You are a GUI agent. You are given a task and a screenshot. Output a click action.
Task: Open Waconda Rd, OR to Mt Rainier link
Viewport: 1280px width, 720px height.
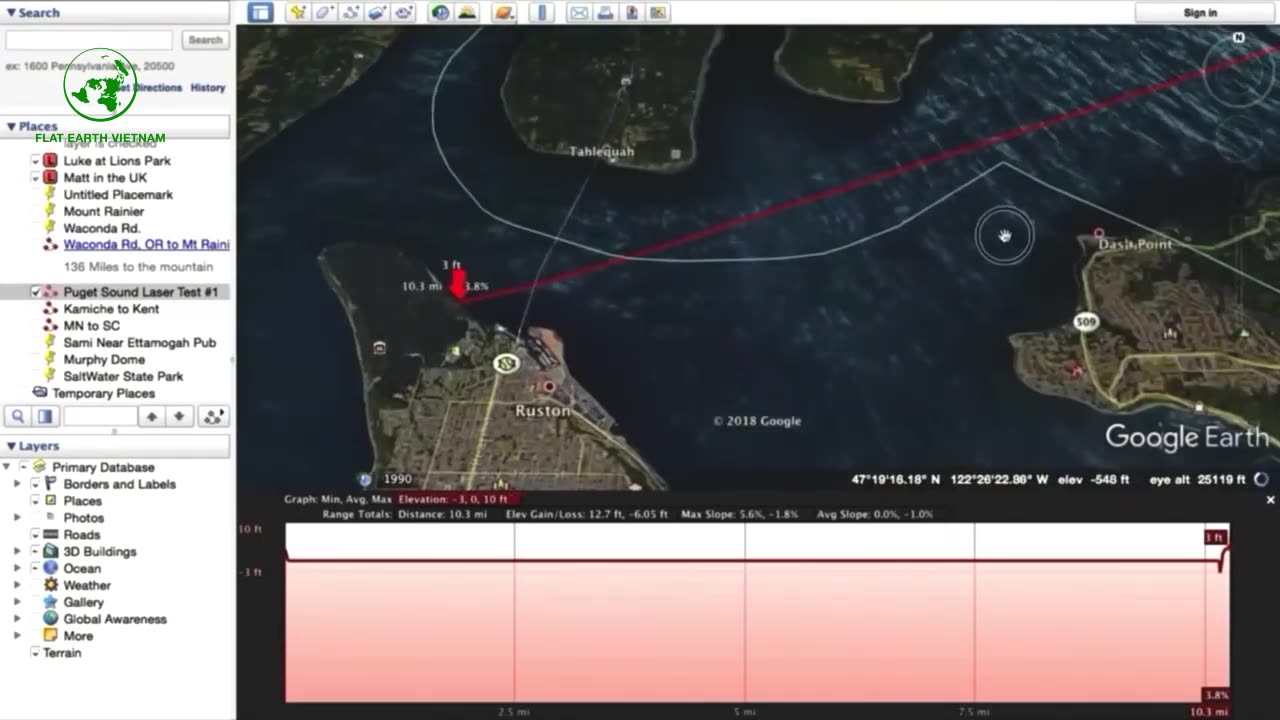(x=147, y=245)
